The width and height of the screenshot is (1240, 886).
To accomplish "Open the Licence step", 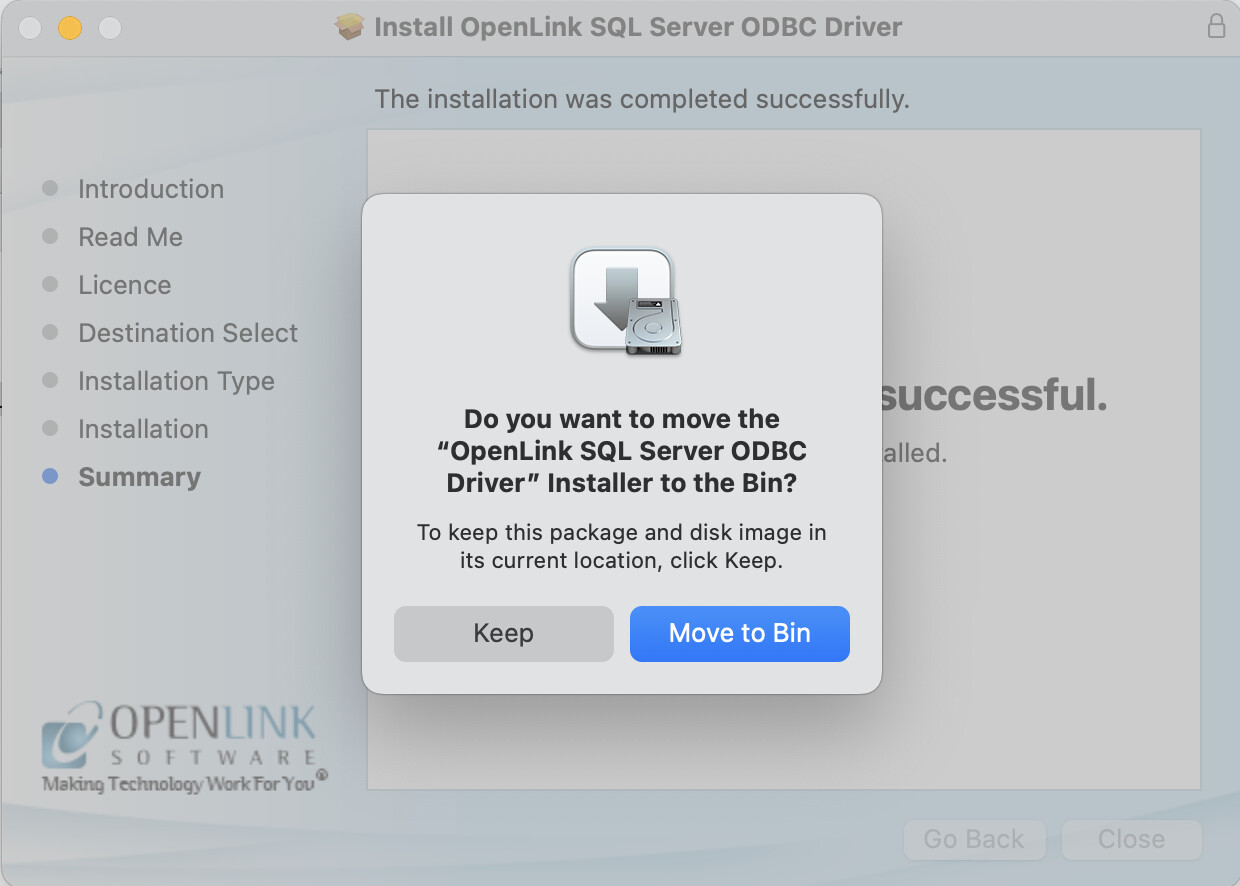I will (x=125, y=285).
